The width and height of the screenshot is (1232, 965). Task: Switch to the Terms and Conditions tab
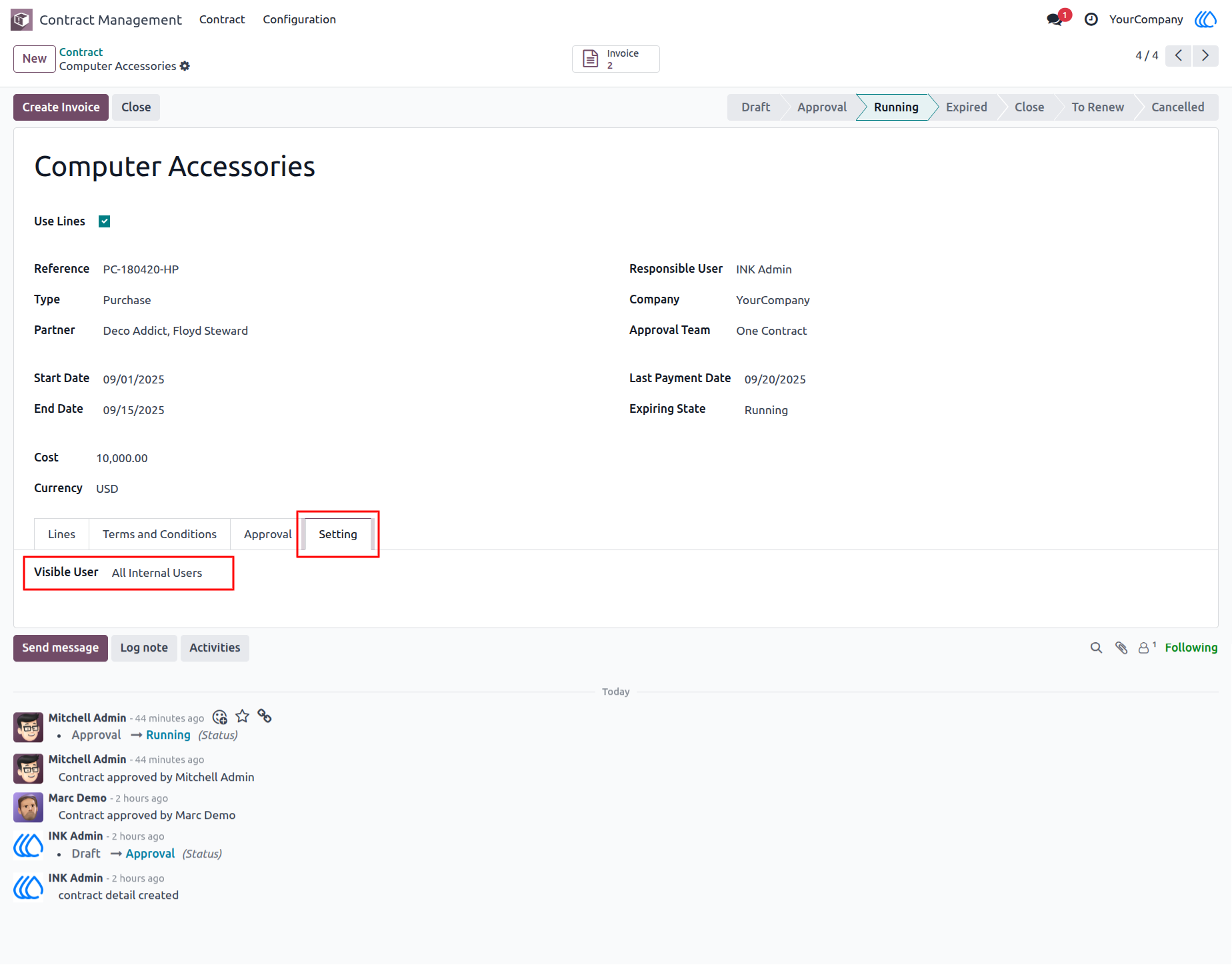(x=159, y=534)
